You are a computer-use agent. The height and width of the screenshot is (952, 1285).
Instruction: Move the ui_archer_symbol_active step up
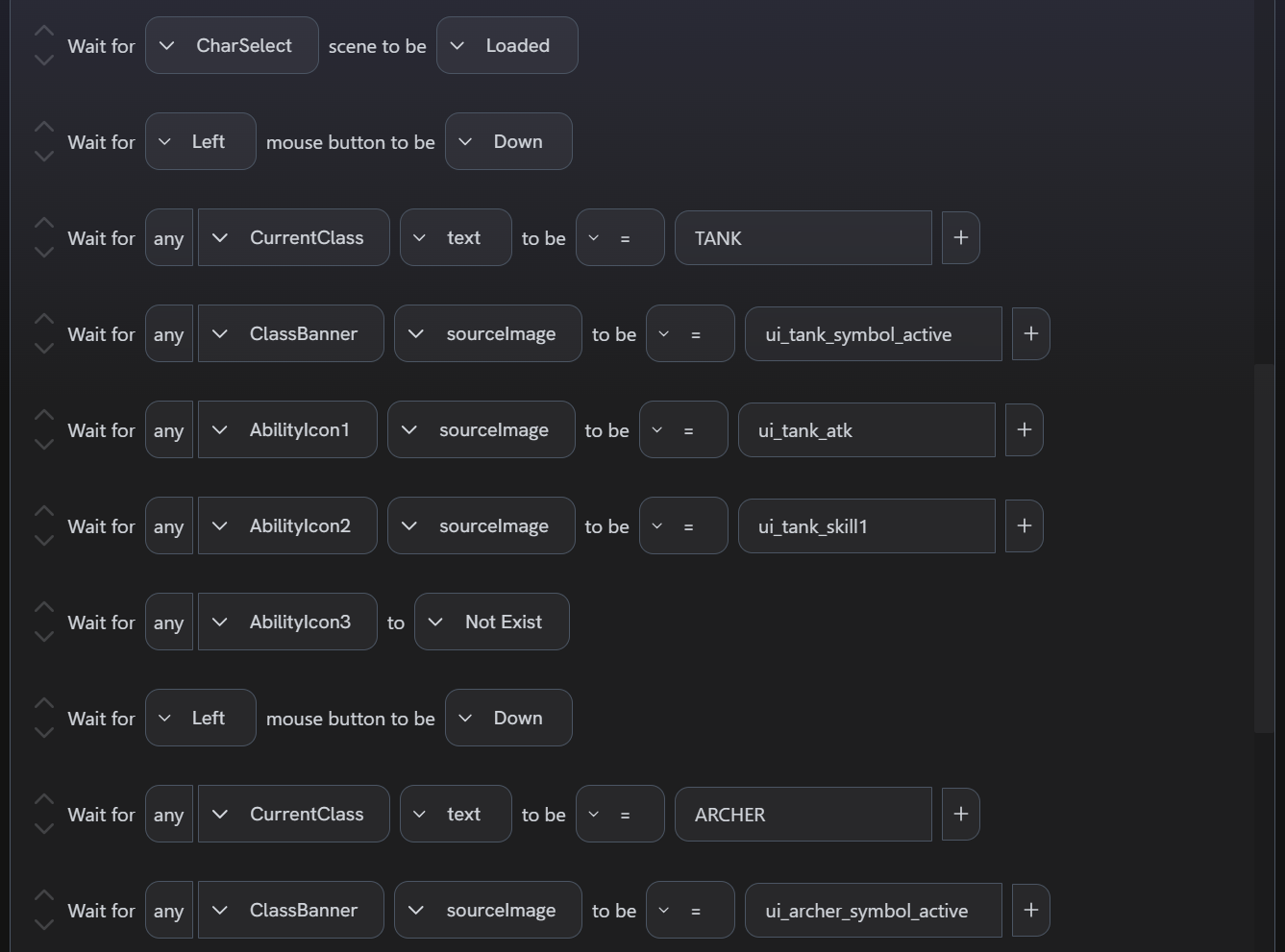click(43, 895)
